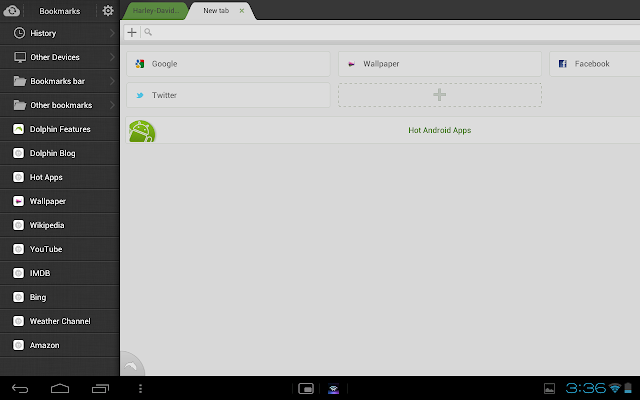Open the system overflow menu dots
This screenshot has height=400, width=640.
coord(140,389)
